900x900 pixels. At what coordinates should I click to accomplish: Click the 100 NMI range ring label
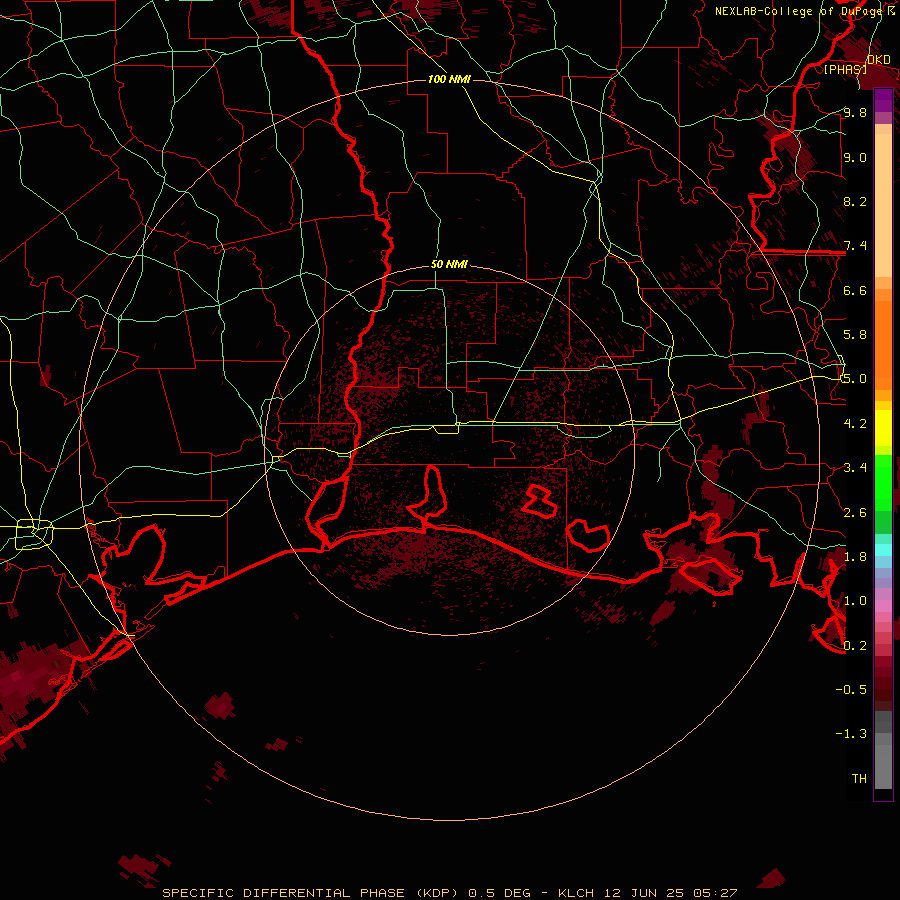(449, 79)
